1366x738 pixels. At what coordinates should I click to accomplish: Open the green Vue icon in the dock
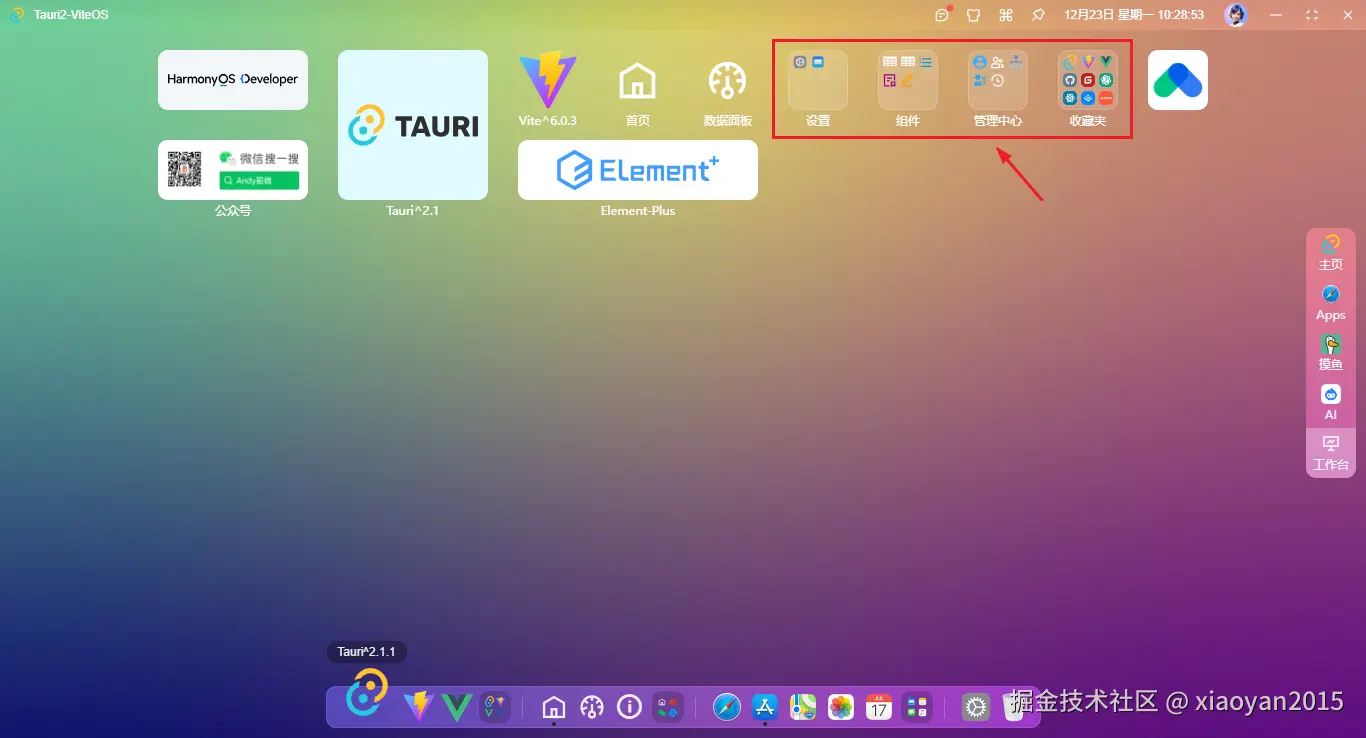[x=457, y=707]
